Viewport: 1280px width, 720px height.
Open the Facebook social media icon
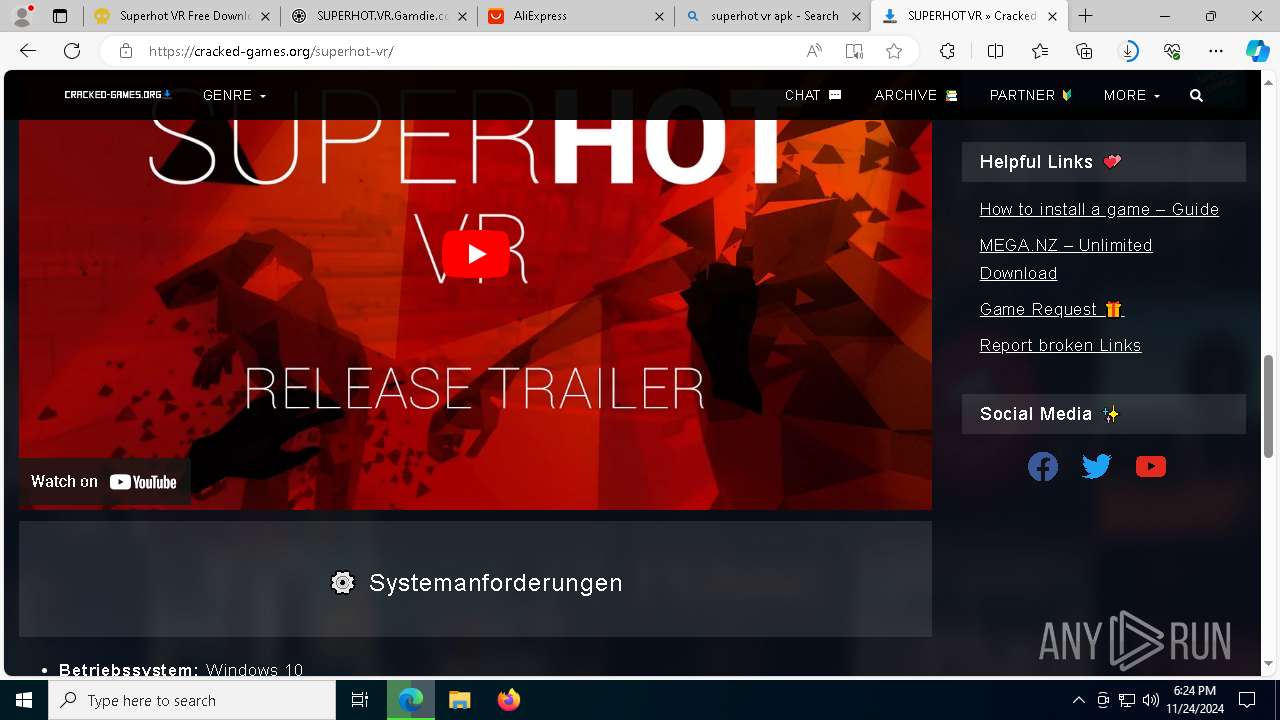click(x=1043, y=466)
